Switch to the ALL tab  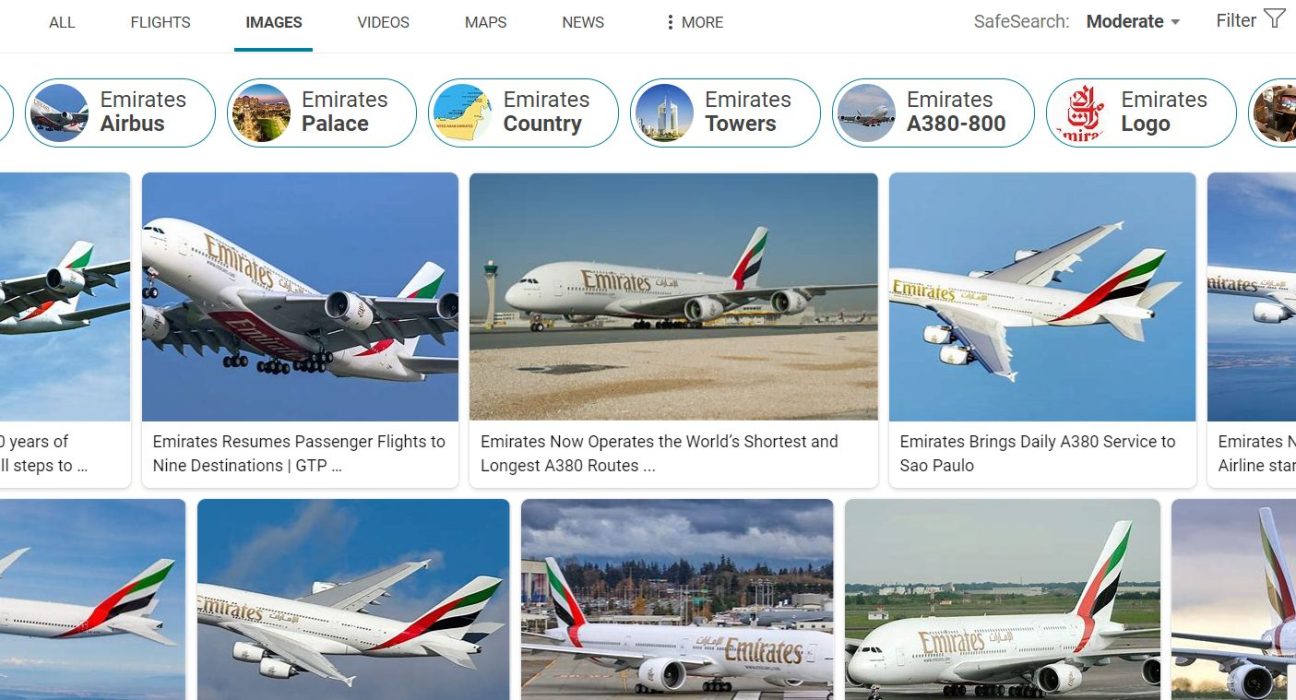pos(62,22)
